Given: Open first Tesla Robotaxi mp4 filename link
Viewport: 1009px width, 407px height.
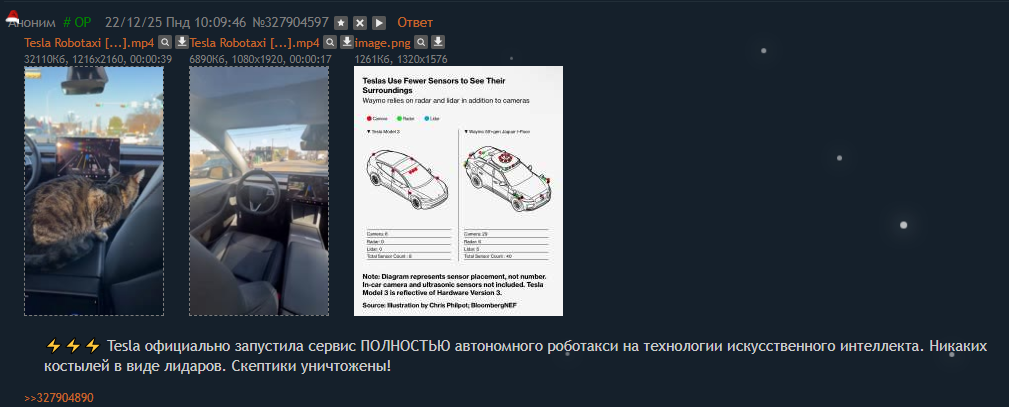Looking at the screenshot, I should pos(89,43).
